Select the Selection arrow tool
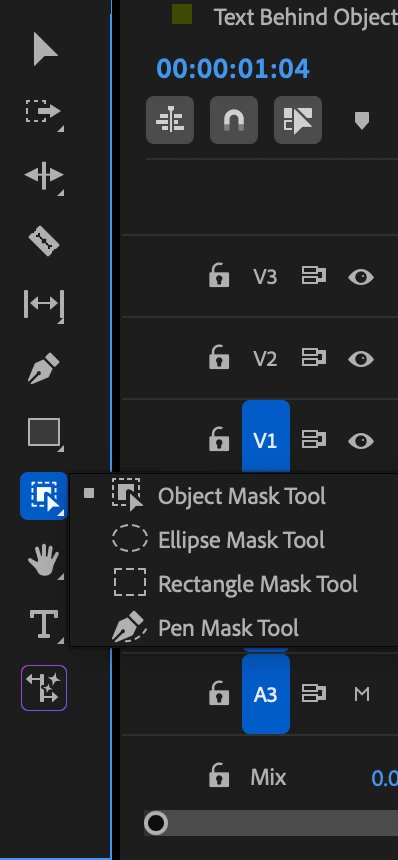Viewport: 398px width, 860px height. pos(45,49)
